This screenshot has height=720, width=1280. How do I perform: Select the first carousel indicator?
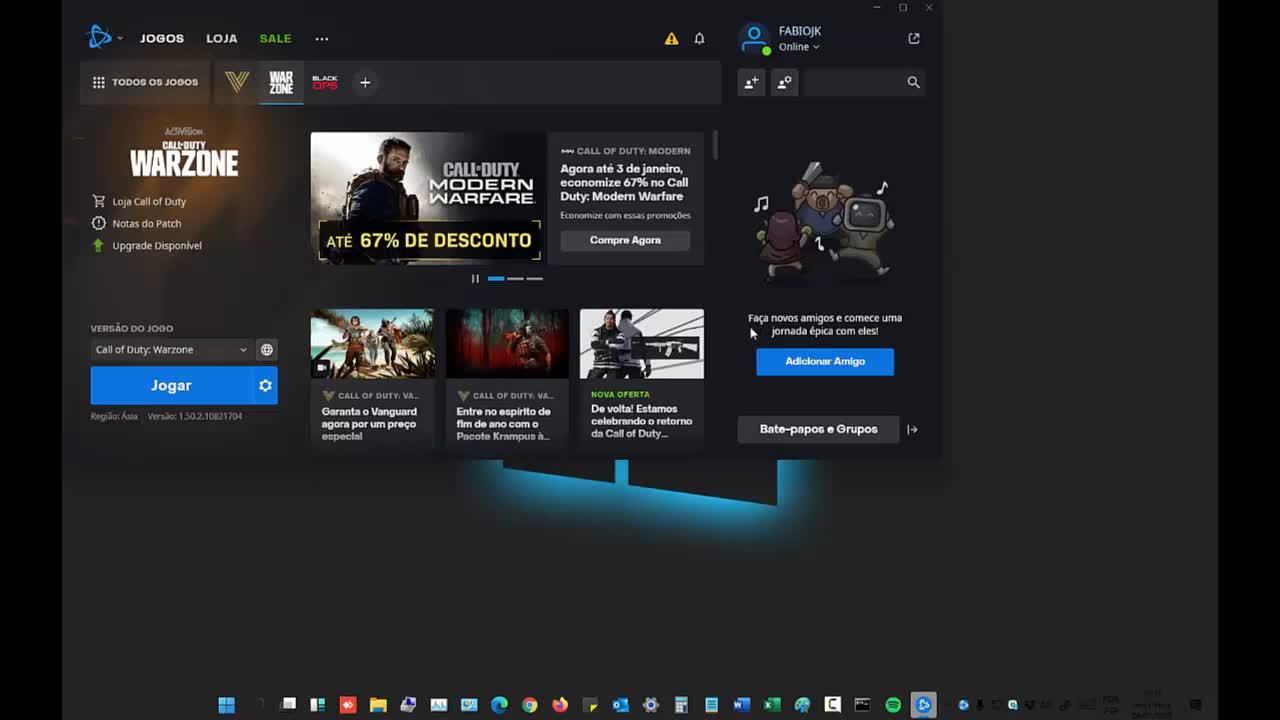[x=496, y=278]
